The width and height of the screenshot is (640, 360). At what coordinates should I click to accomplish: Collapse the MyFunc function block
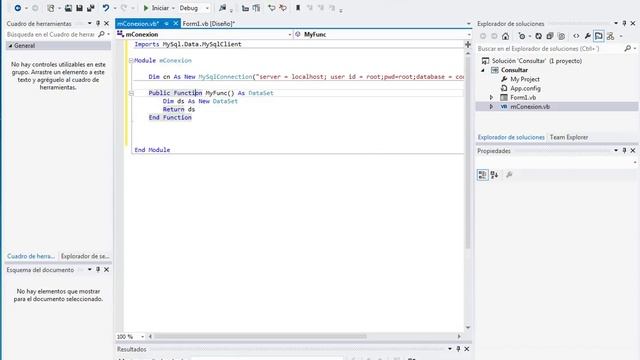pos(131,93)
